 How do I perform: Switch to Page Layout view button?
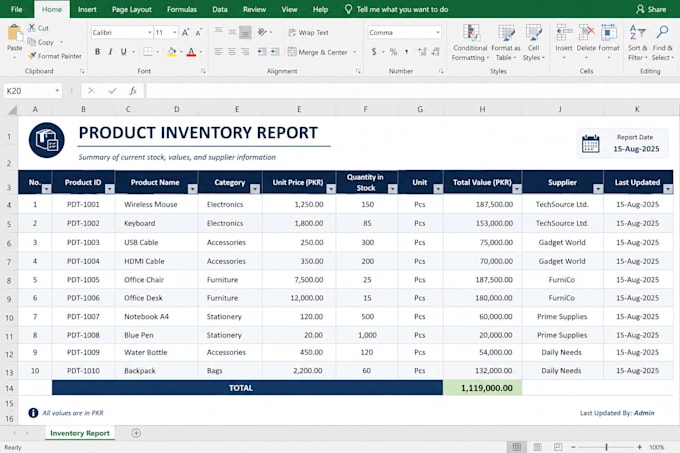[x=537, y=447]
